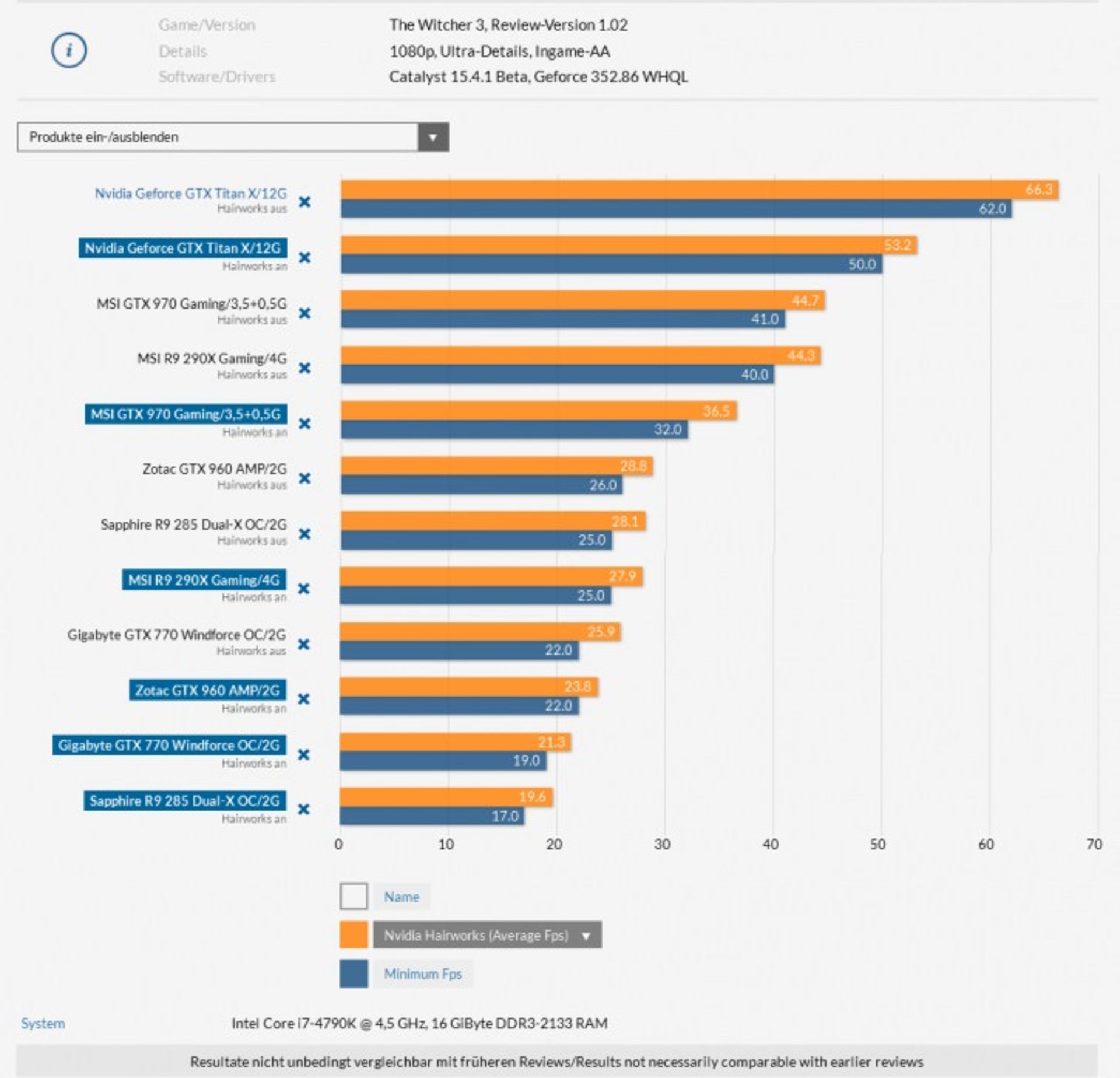Select highlighted Nvidia Geforce GTX Titan X/12G label
Viewport: 1120px width, 1078px height.
183,248
